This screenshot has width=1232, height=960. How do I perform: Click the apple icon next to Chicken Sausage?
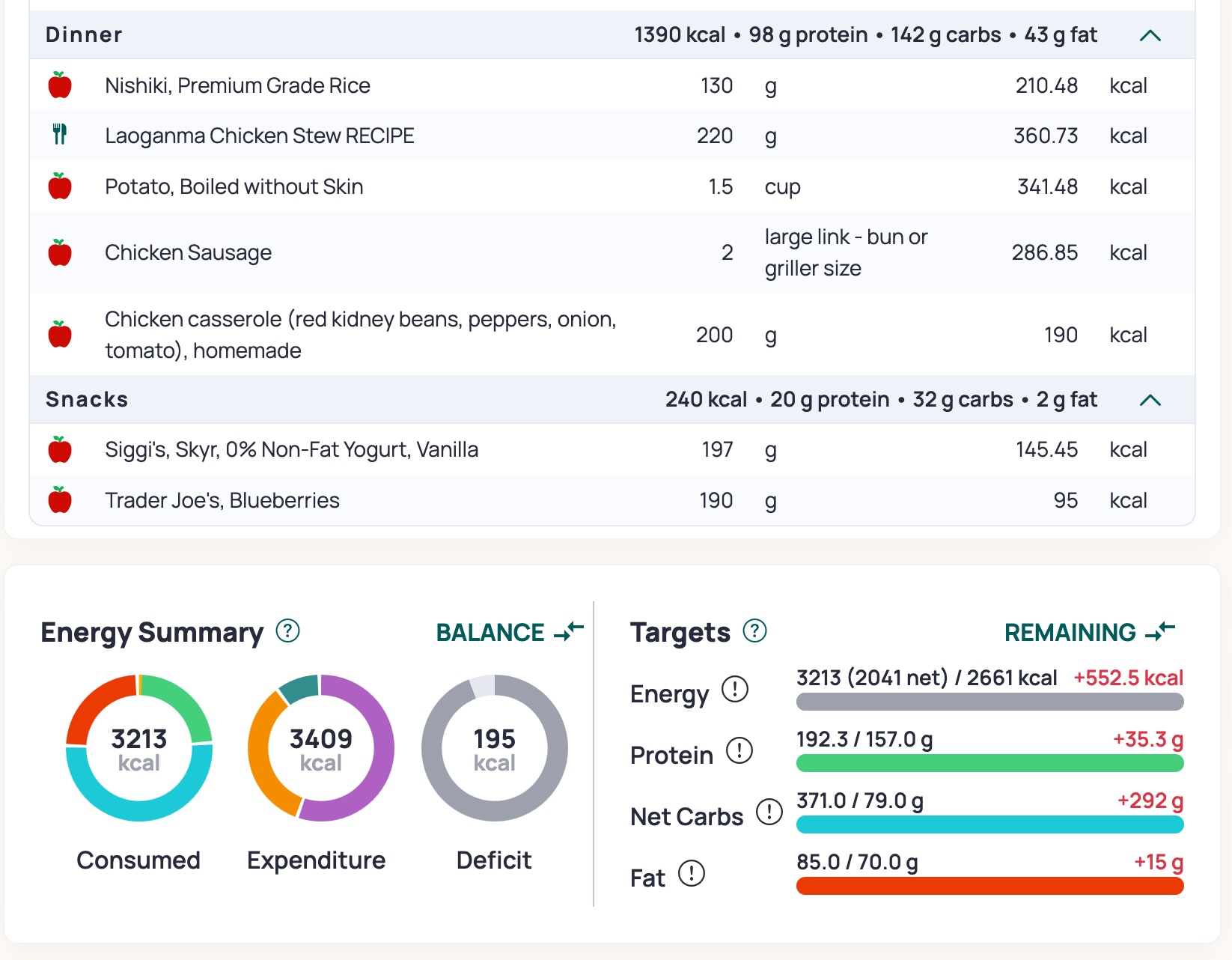[60, 252]
